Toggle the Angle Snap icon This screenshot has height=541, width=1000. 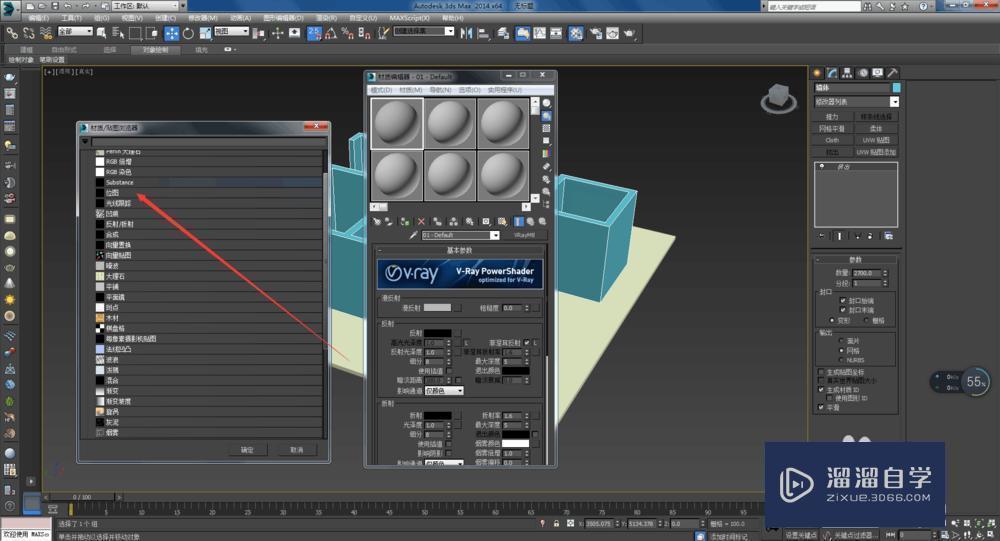(331, 33)
